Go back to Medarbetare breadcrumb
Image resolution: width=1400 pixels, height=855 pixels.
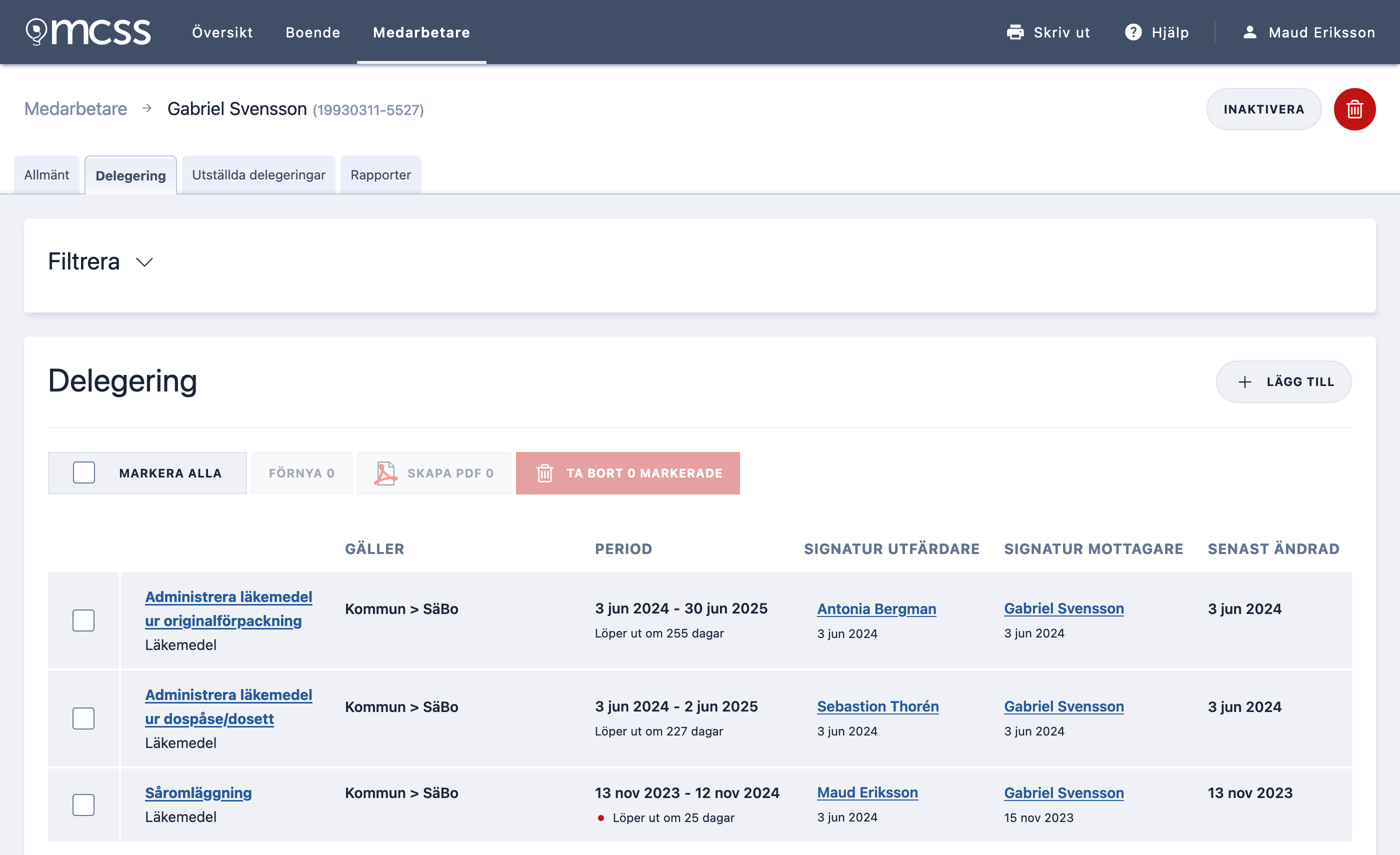(x=75, y=108)
